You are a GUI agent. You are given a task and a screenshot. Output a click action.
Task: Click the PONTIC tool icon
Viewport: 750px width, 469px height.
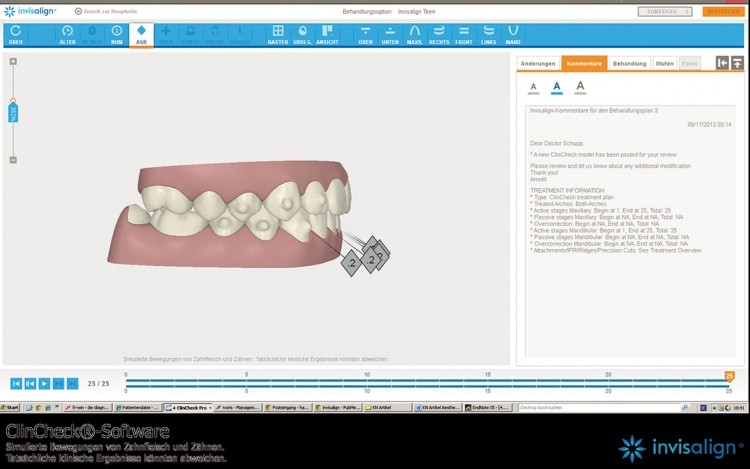[190, 32]
